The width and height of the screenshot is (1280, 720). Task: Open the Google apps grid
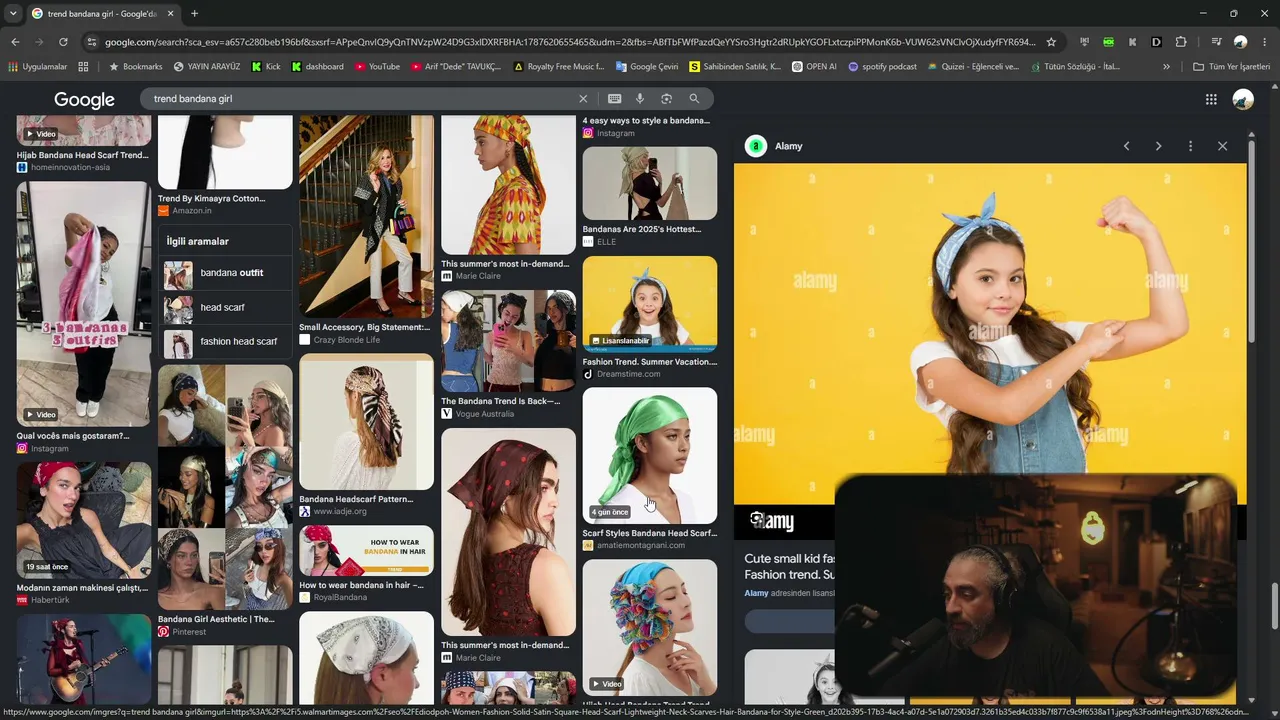click(x=1211, y=99)
